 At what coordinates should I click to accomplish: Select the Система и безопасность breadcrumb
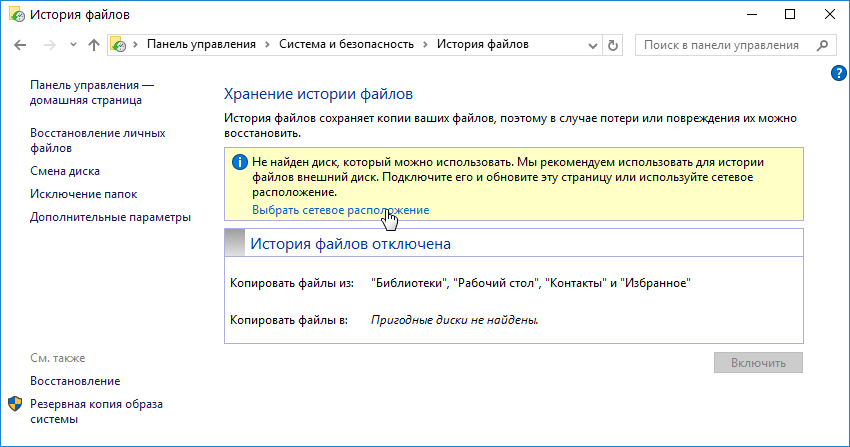click(x=346, y=45)
